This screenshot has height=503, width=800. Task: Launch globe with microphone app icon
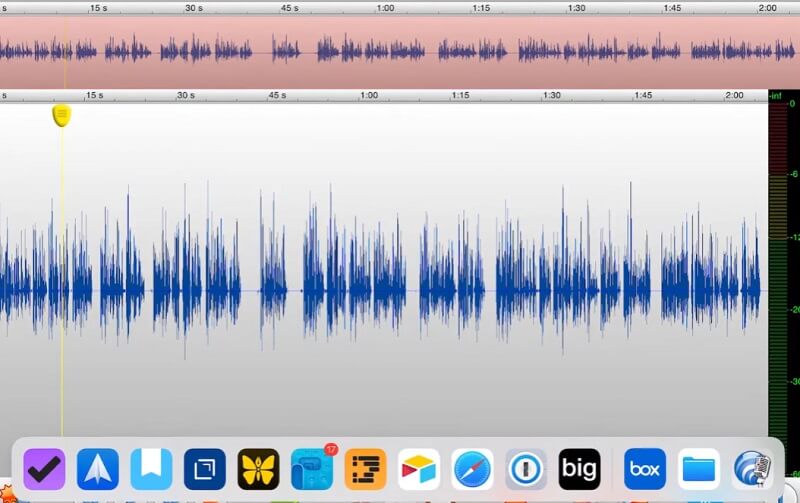[x=753, y=469]
